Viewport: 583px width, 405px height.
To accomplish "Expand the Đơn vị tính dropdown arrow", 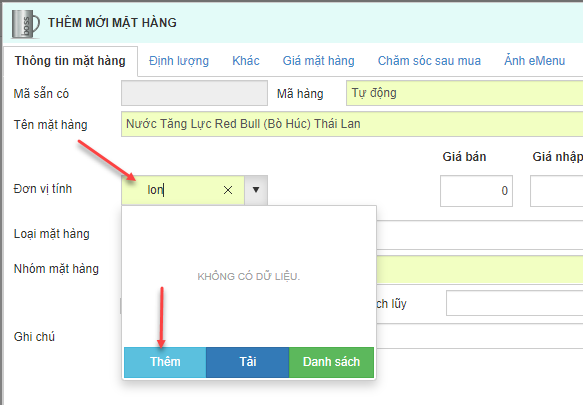I will pos(256,190).
